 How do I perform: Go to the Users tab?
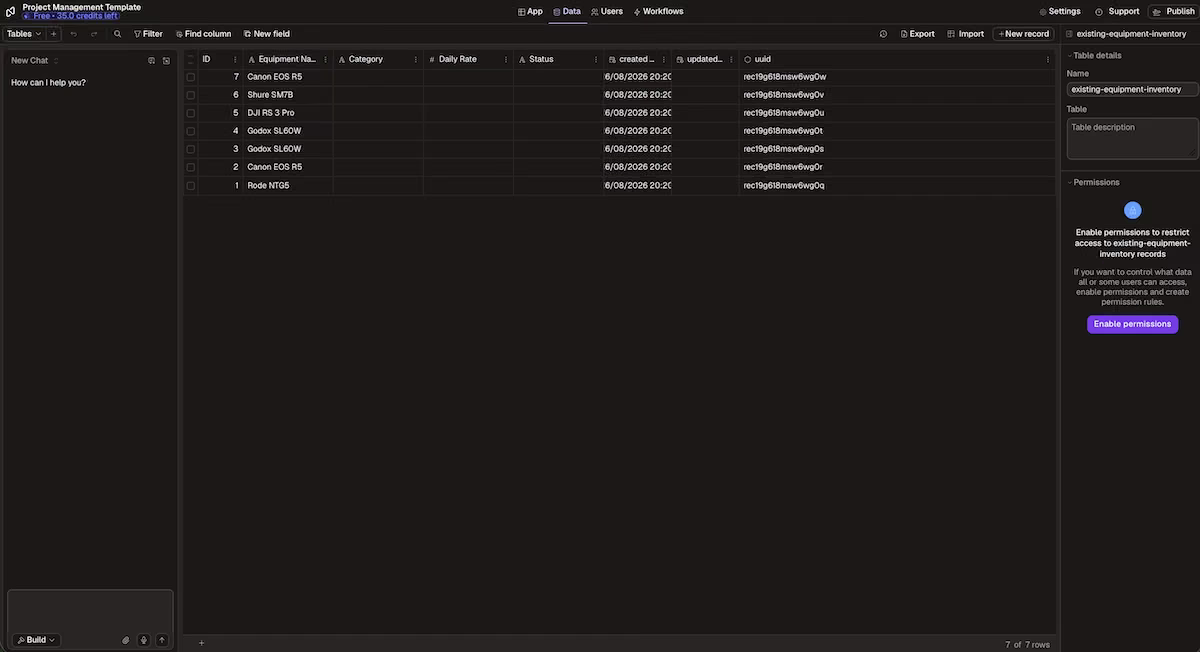(607, 12)
